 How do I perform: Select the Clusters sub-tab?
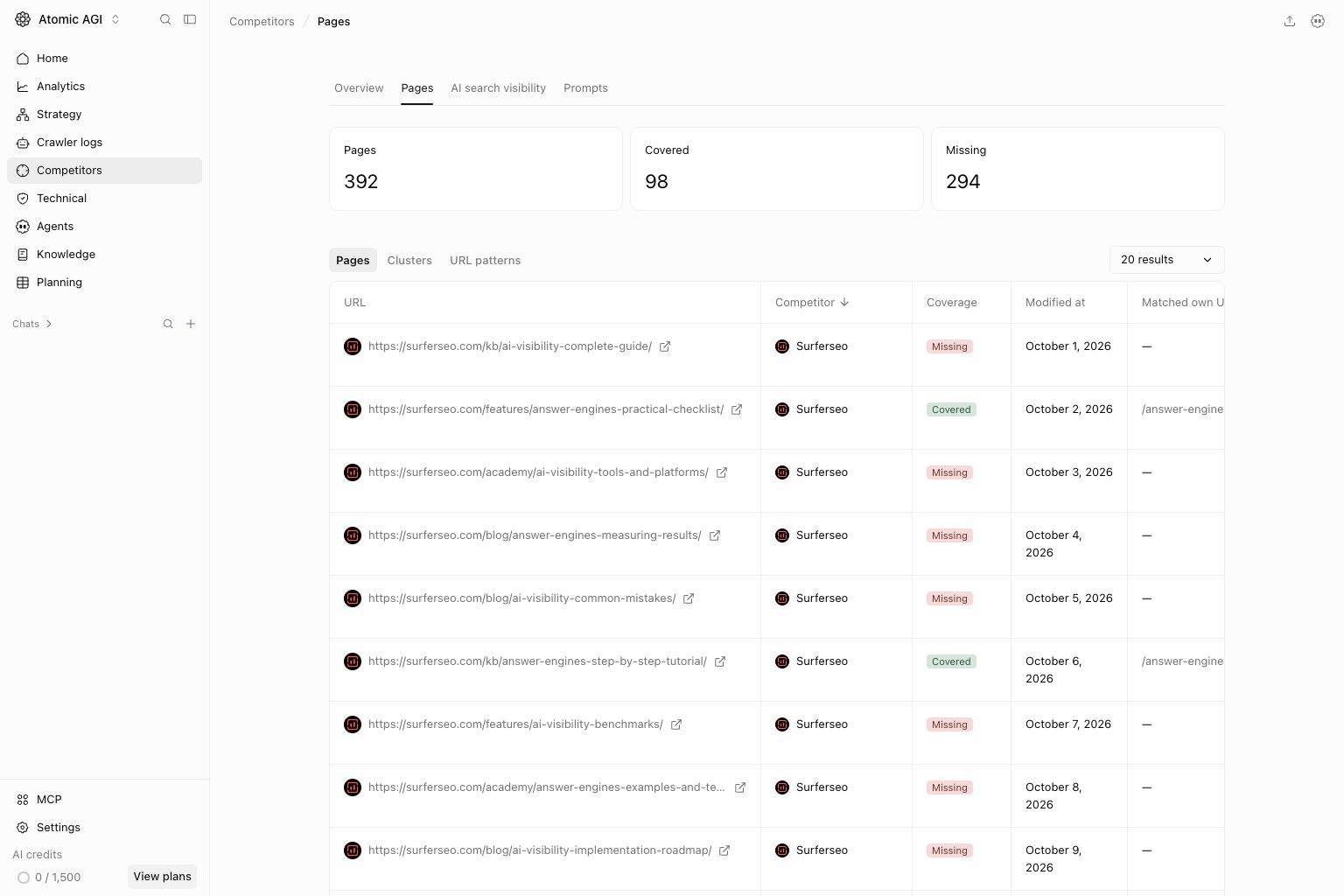(409, 261)
